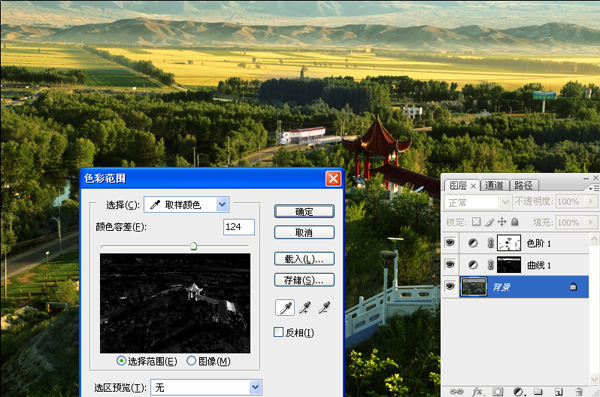This screenshot has width=600, height=397.
Task: Click the lock all padlock icon
Action: (515, 222)
